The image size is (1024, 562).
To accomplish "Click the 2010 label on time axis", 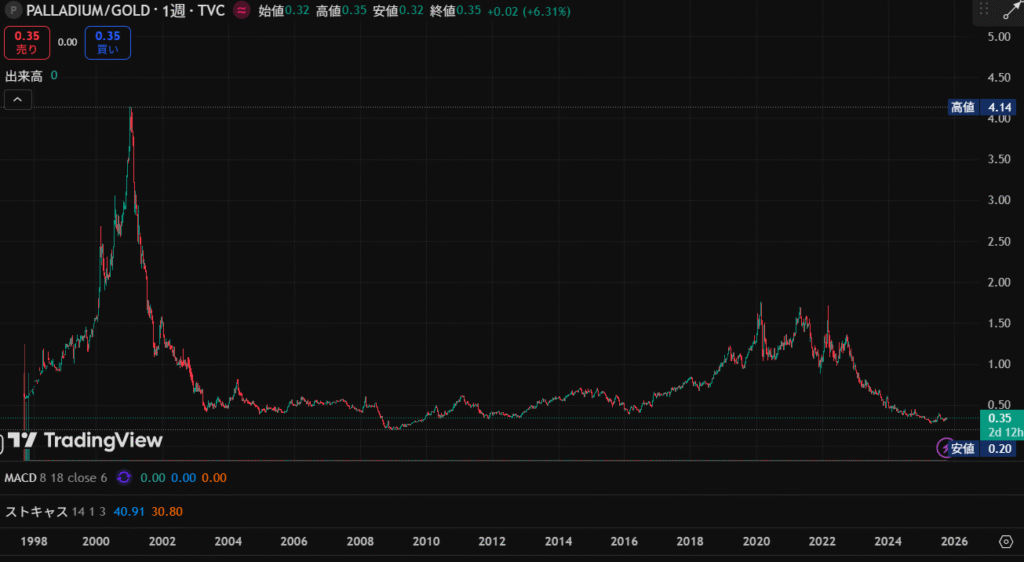I will [427, 541].
